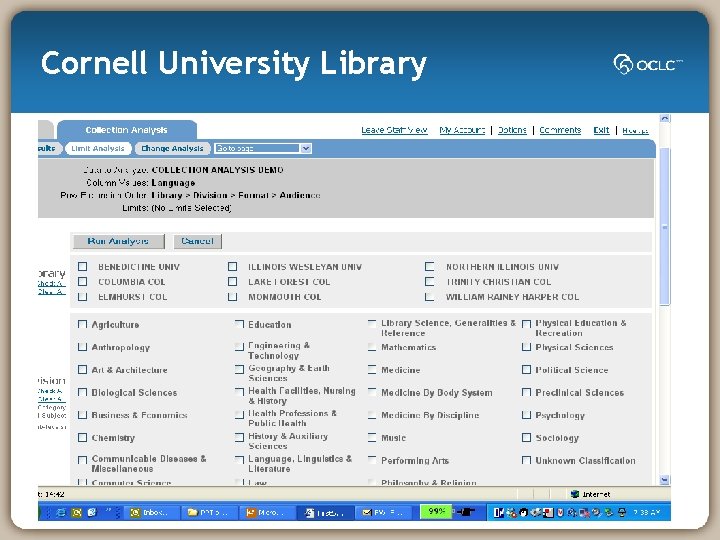Tick the Music checkbox
The width and height of the screenshot is (720, 540).
click(x=372, y=438)
